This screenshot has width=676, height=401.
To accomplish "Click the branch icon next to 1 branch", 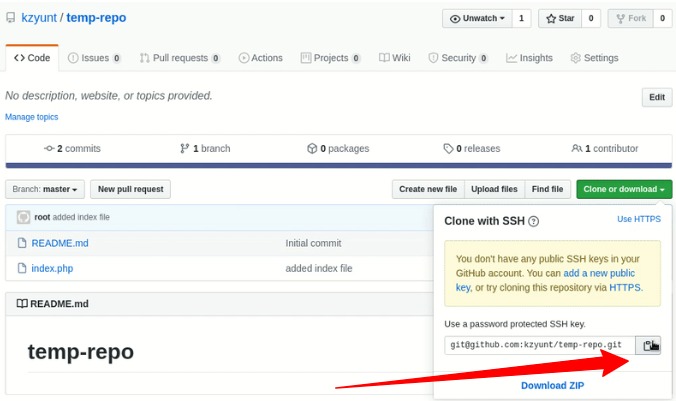I will pos(185,148).
